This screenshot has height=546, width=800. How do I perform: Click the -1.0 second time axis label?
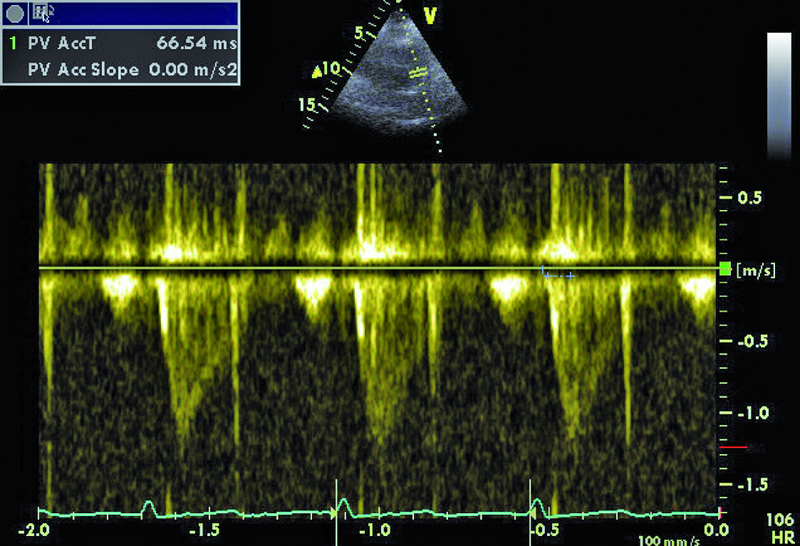click(x=373, y=528)
